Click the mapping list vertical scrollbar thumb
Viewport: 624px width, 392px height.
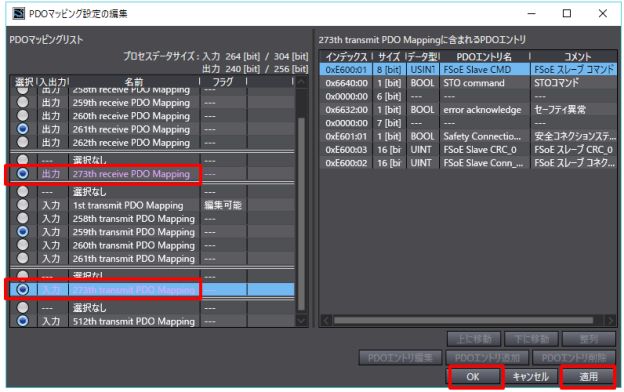(x=301, y=213)
